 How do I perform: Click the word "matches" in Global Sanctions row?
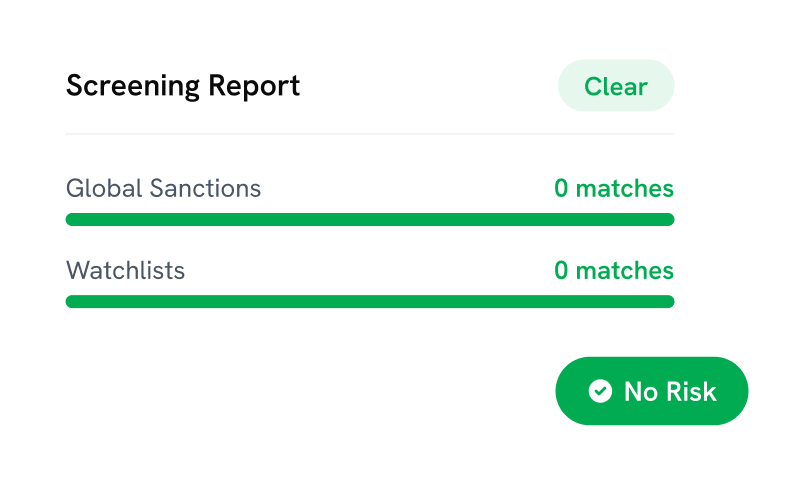pos(625,188)
